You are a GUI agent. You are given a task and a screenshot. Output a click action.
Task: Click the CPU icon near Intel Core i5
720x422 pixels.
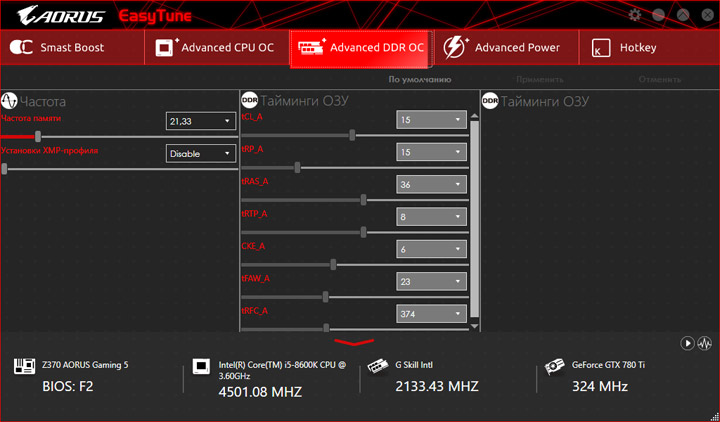[201, 366]
